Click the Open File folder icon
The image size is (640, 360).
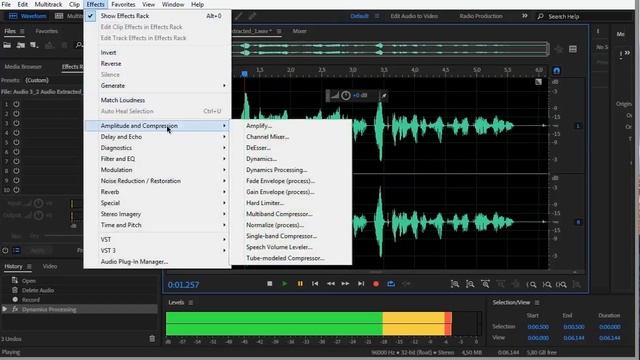coord(7,45)
